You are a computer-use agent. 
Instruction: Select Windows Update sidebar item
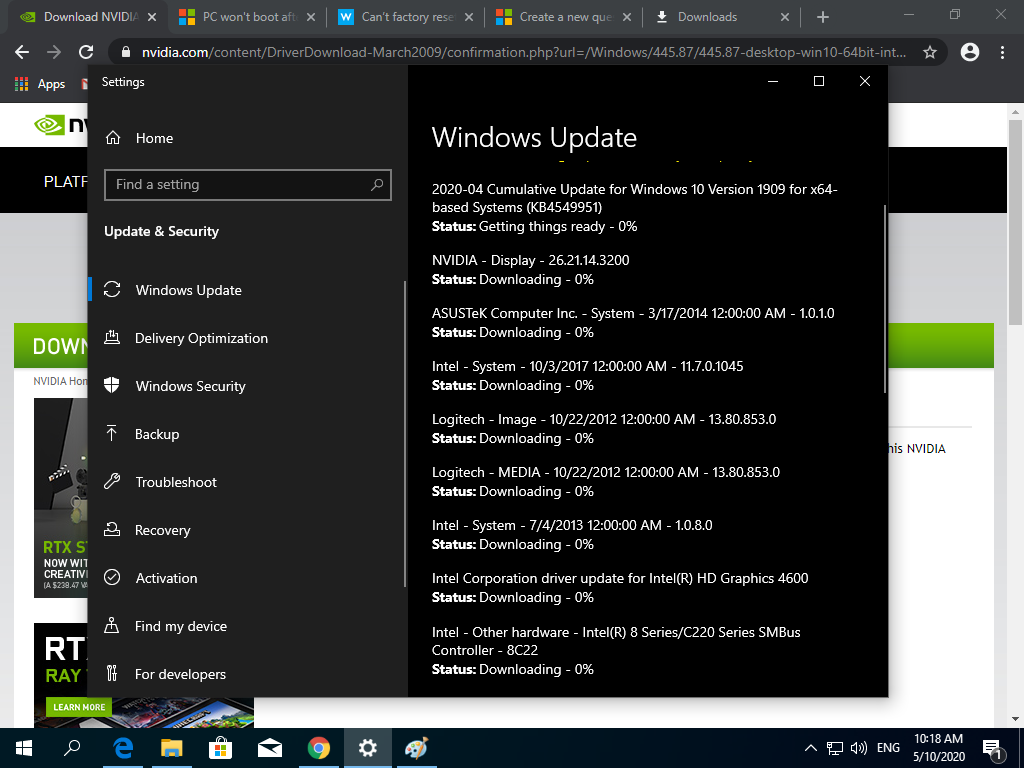tap(188, 290)
